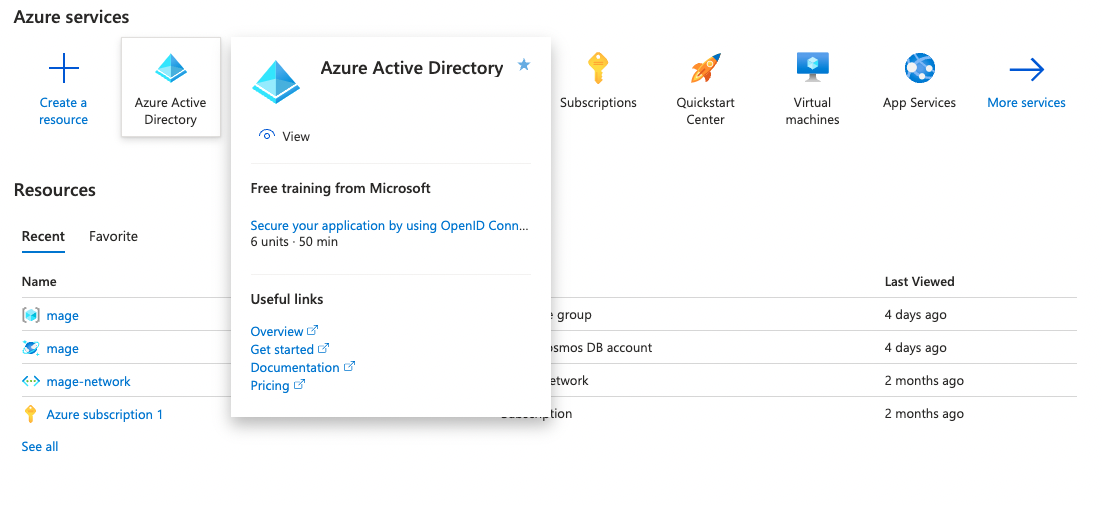Screen dimensions: 1102x505
Task: Click the See all resources link
Action: pos(40,447)
